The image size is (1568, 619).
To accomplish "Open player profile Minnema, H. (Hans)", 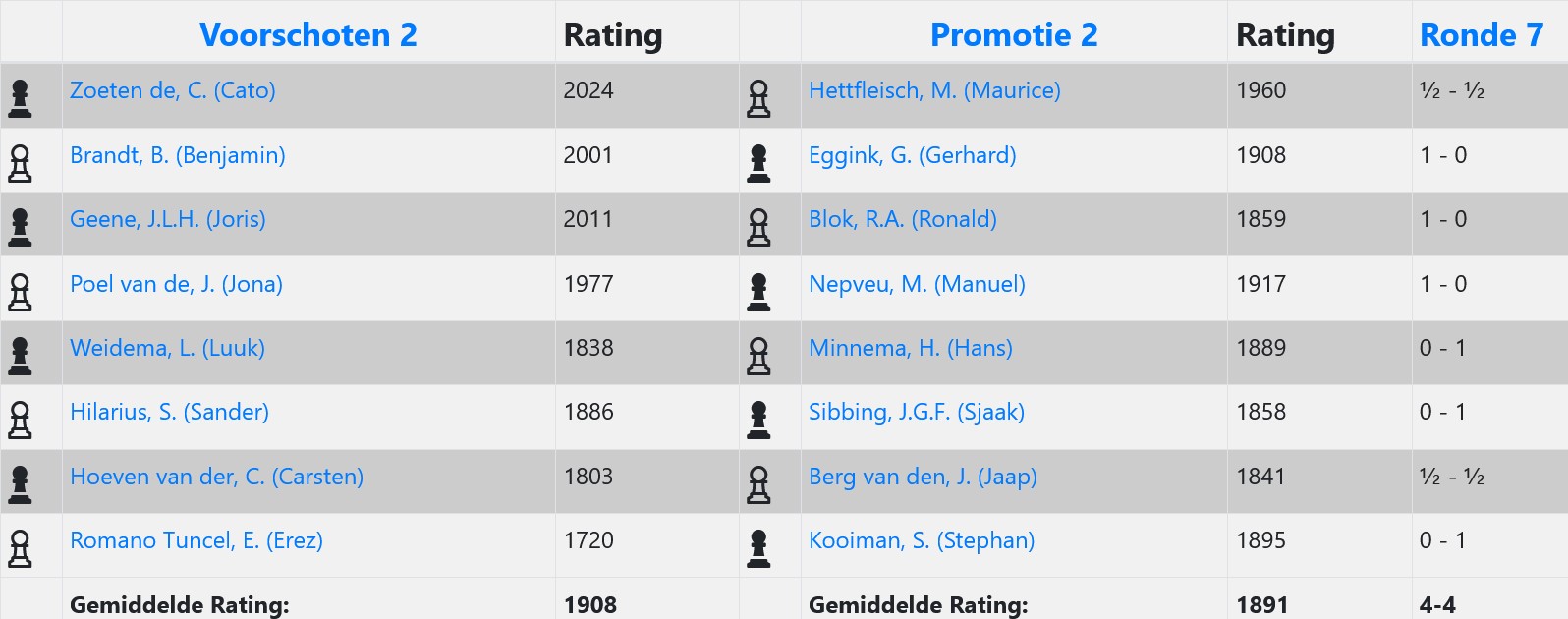I will [911, 348].
